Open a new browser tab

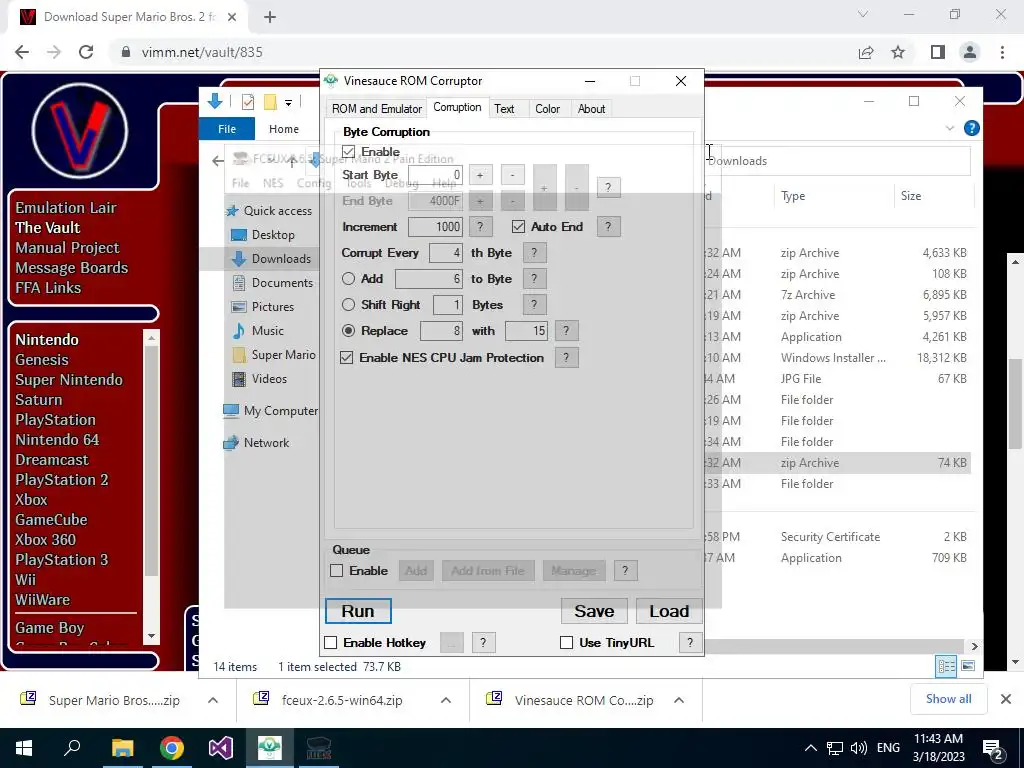point(270,17)
